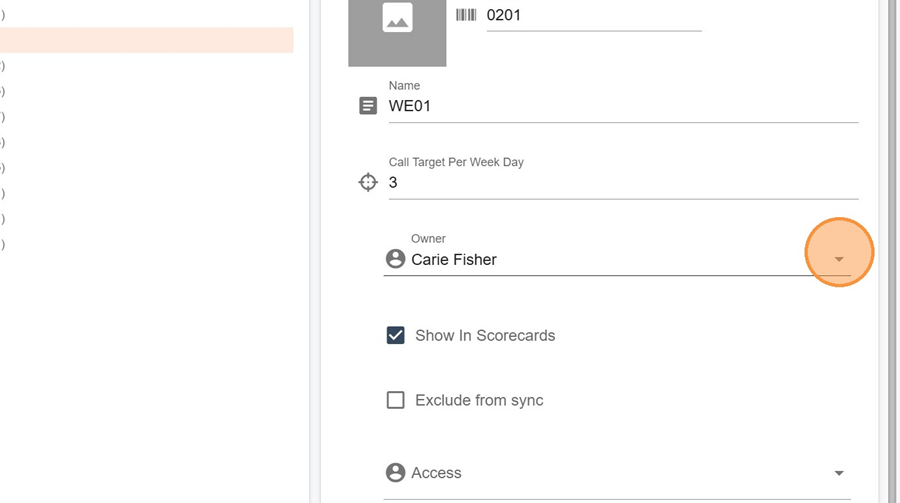The image size is (900, 503).
Task: Enable the Exclude from sync checkbox
Action: click(x=396, y=400)
